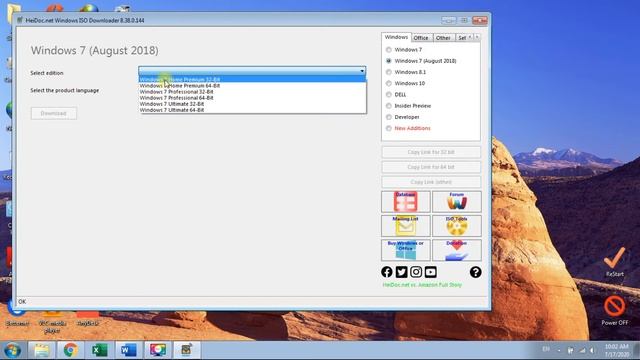Click Copy Link for 32 bit
The width and height of the screenshot is (640, 360).
coord(431,152)
